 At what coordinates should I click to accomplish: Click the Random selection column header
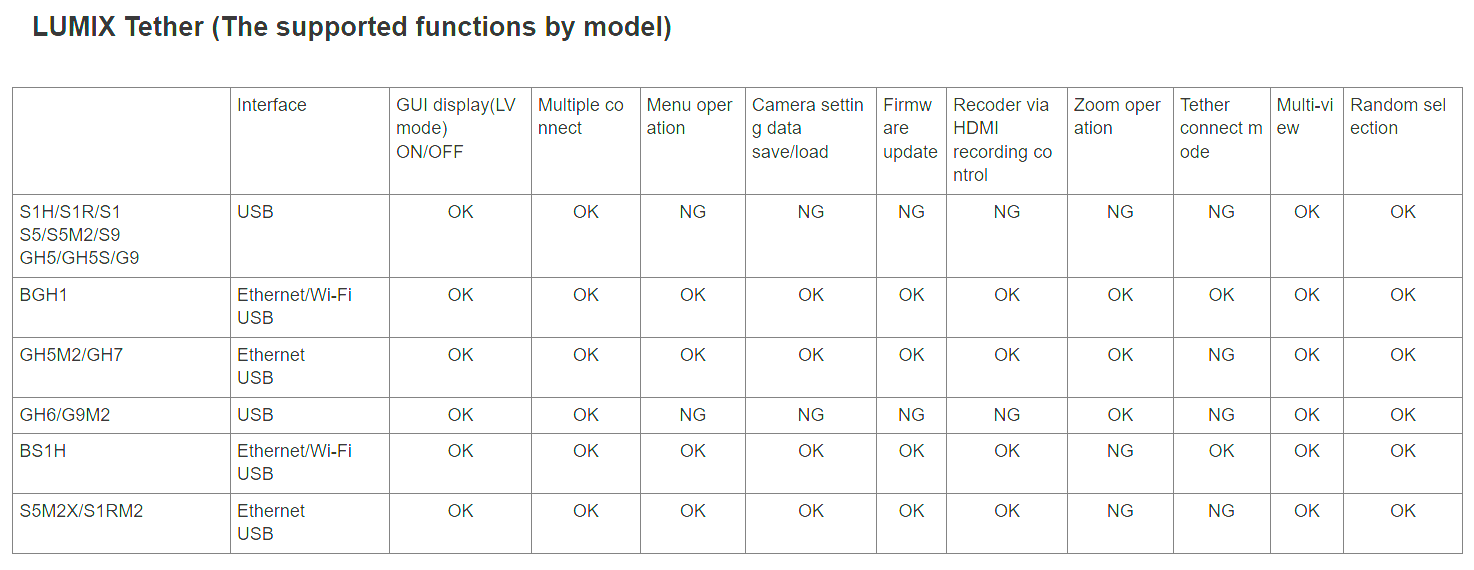click(1397, 116)
